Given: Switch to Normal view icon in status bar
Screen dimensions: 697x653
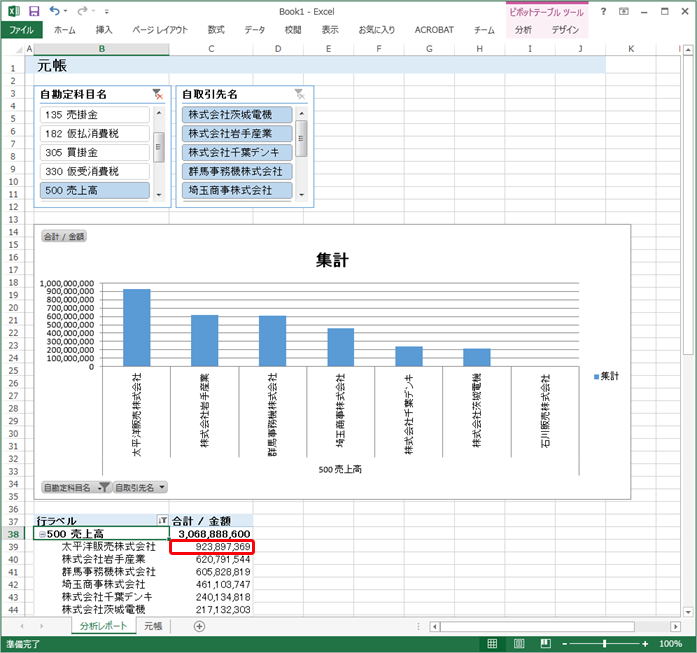Looking at the screenshot, I should 492,643.
